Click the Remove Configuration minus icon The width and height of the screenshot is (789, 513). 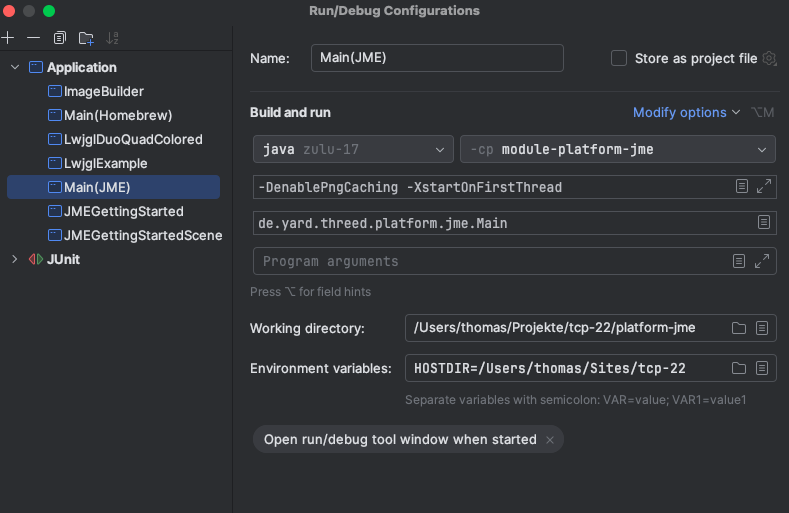[x=33, y=38]
